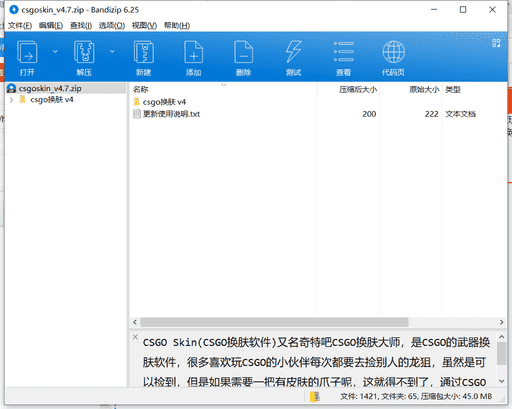Image resolution: width=512 pixels, height=409 pixels.
Task: Click the comment pane scroll down arrow
Action: (501, 381)
